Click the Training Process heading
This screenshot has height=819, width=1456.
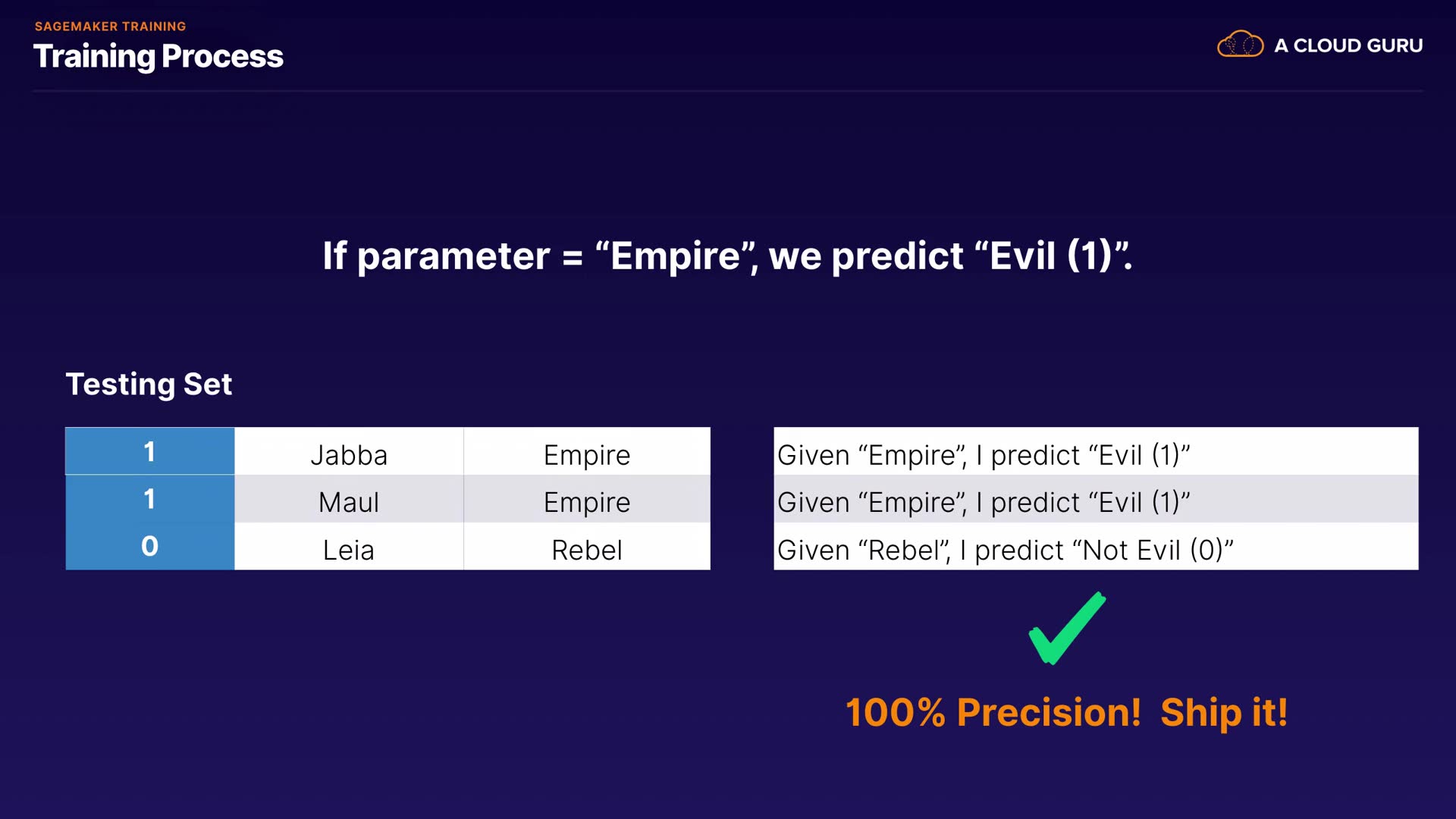point(158,56)
